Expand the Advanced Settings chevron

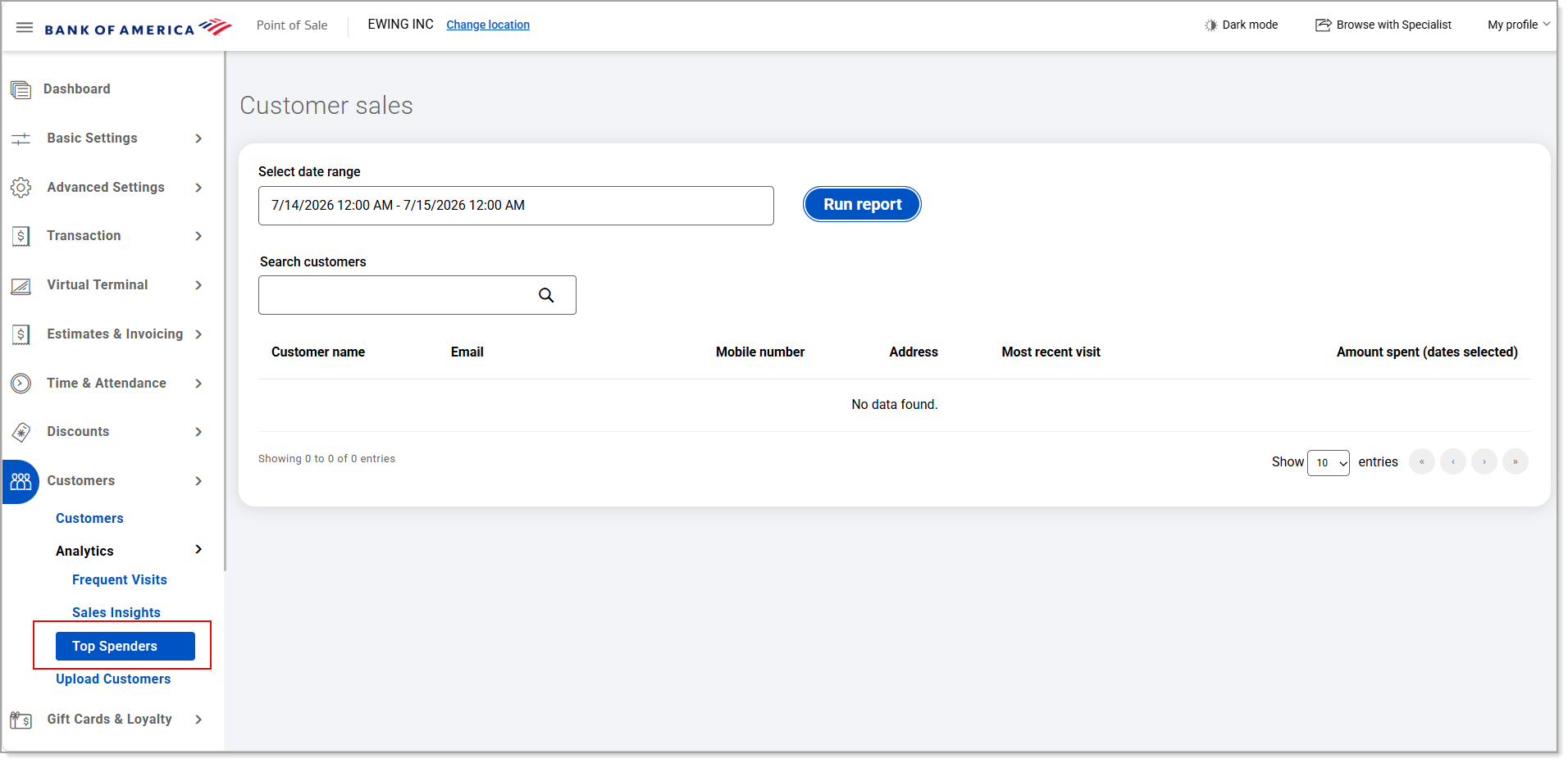coord(198,188)
